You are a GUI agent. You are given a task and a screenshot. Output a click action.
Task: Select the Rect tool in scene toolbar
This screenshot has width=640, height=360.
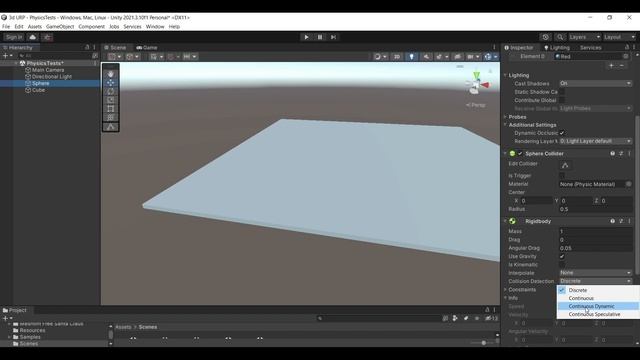point(111,109)
